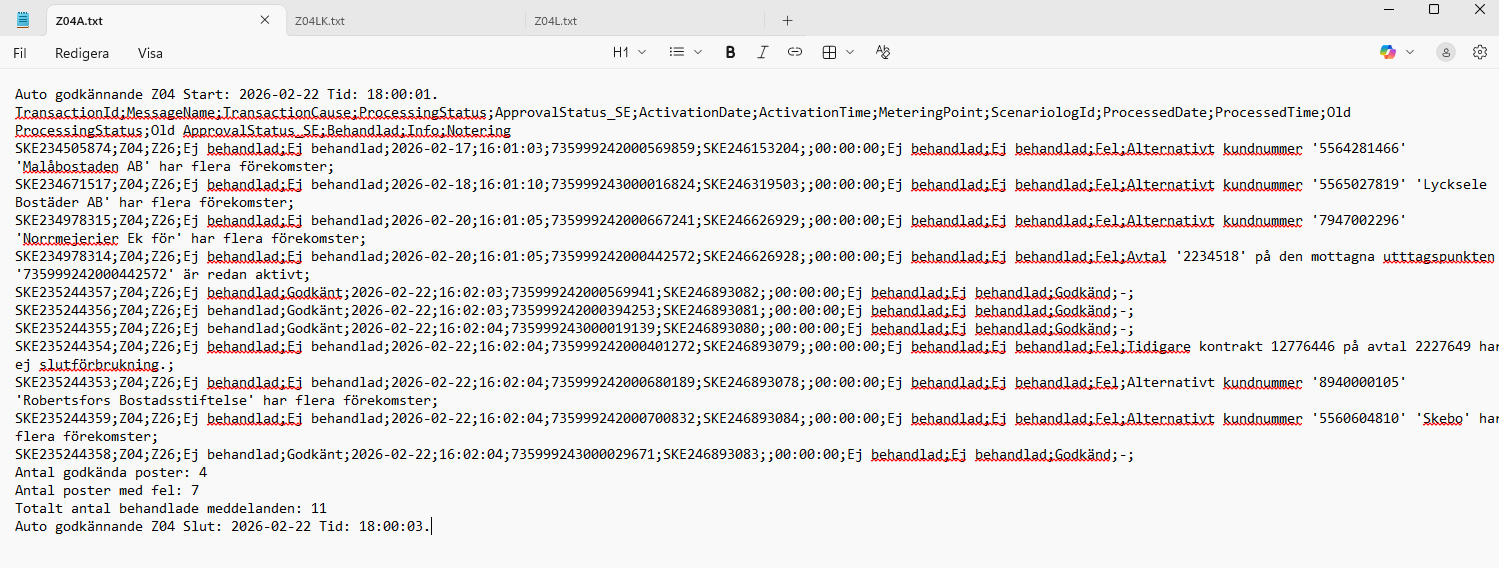Add a new tab with plus icon
The height and width of the screenshot is (568, 1499).
click(x=787, y=20)
